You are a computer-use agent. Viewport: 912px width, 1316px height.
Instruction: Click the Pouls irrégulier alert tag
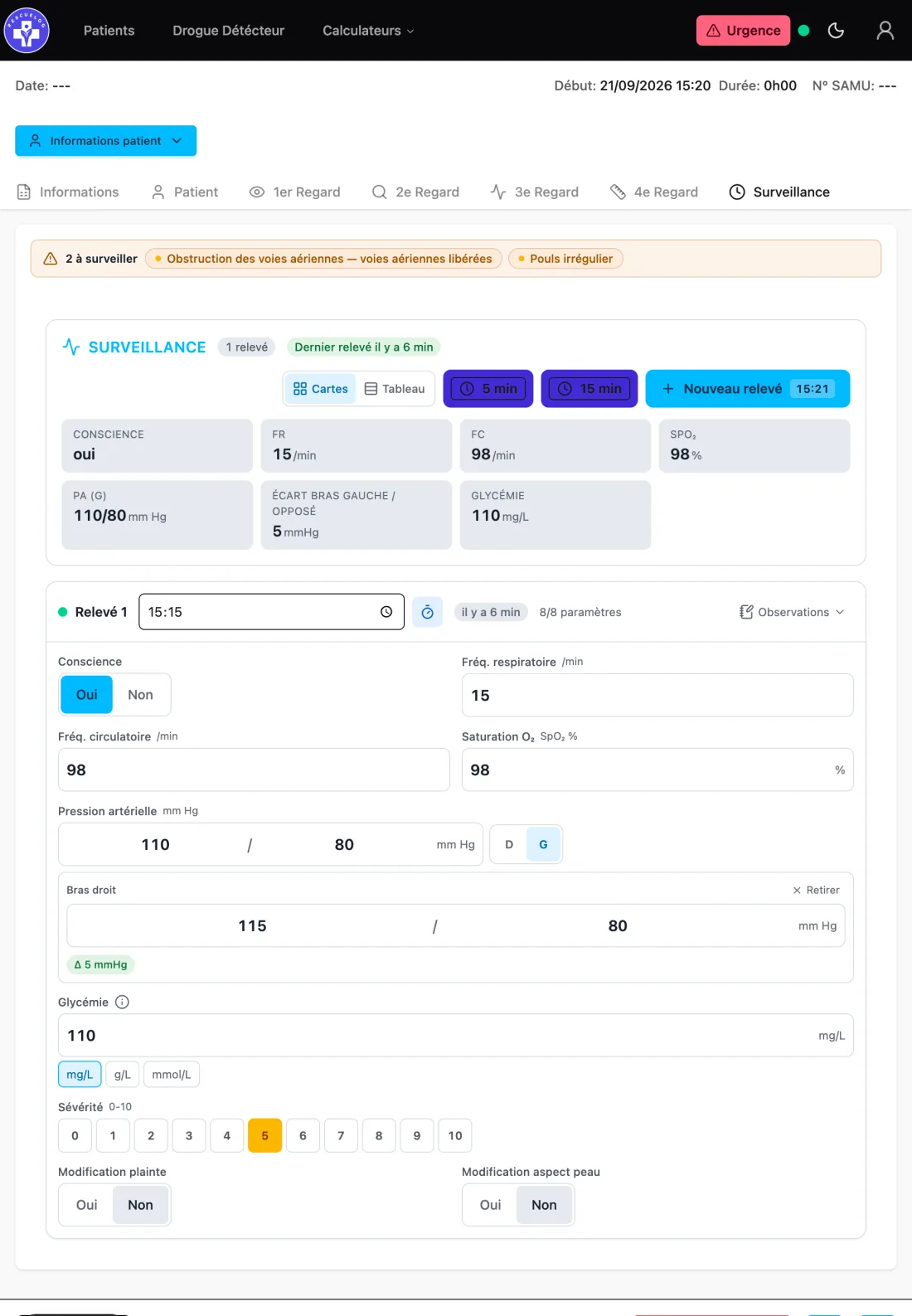coord(565,259)
